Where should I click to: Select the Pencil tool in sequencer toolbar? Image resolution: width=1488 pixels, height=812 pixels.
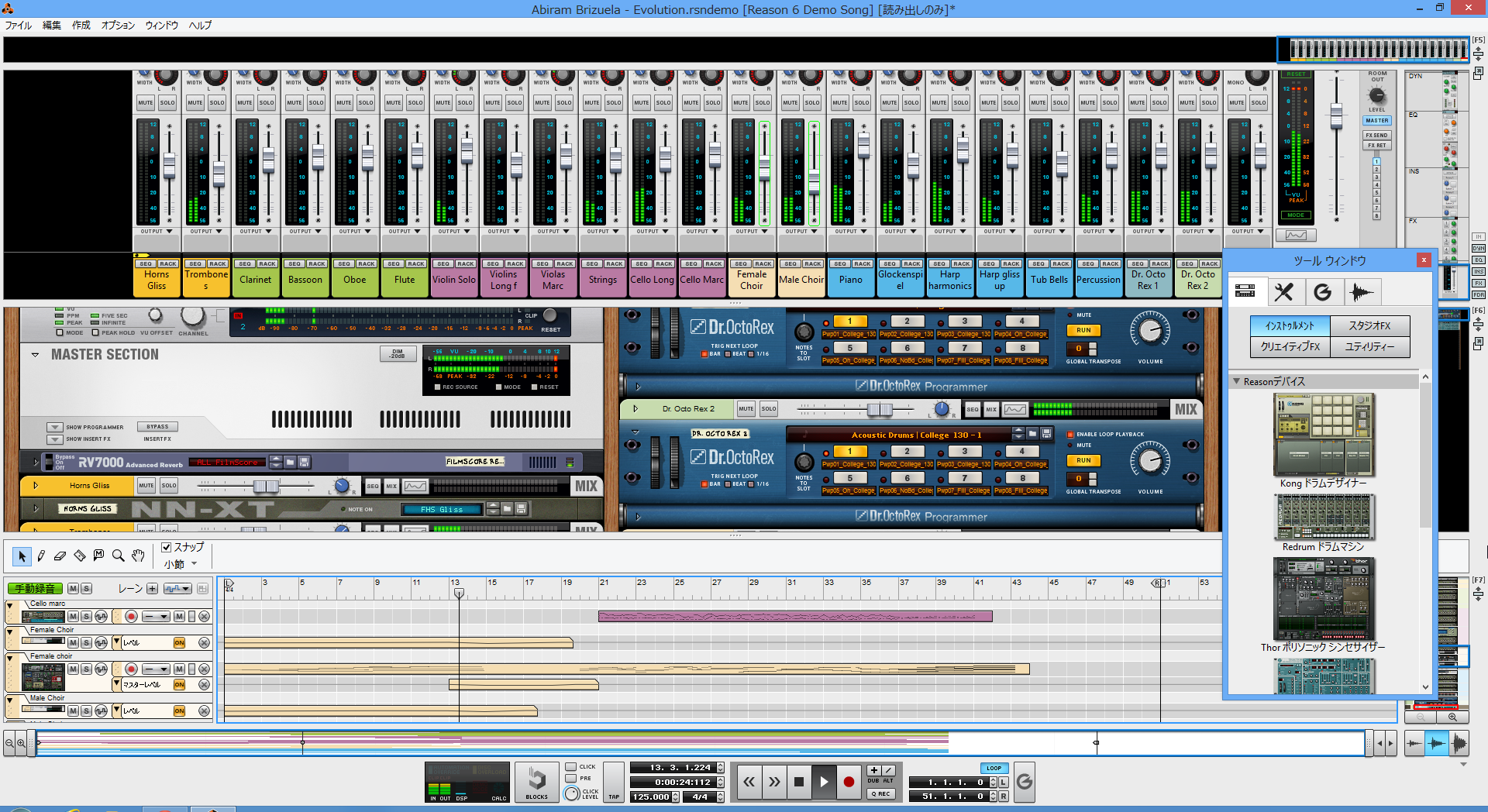(x=41, y=556)
